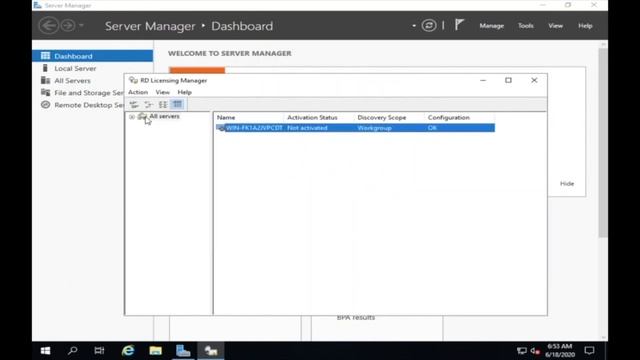Image resolution: width=640 pixels, height=360 pixels.
Task: Open taskbar search
Action: coord(73,351)
